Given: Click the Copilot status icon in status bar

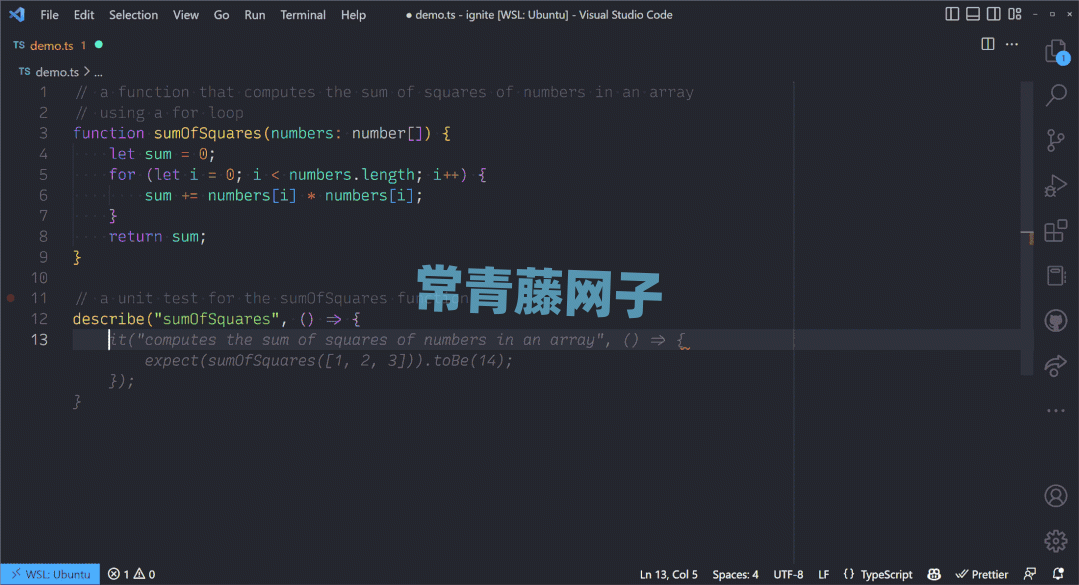Looking at the screenshot, I should point(934,574).
